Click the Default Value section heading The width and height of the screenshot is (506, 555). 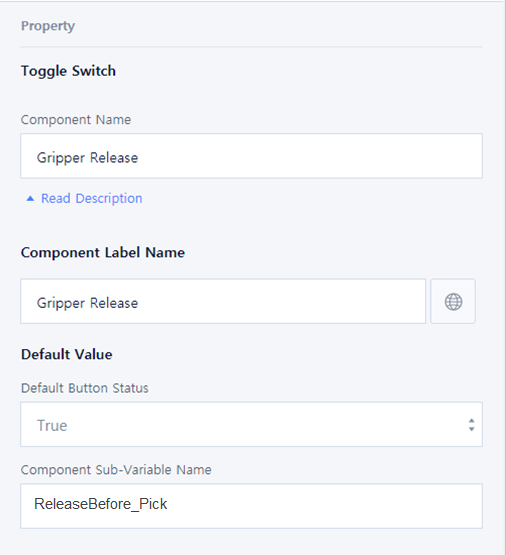point(67,354)
